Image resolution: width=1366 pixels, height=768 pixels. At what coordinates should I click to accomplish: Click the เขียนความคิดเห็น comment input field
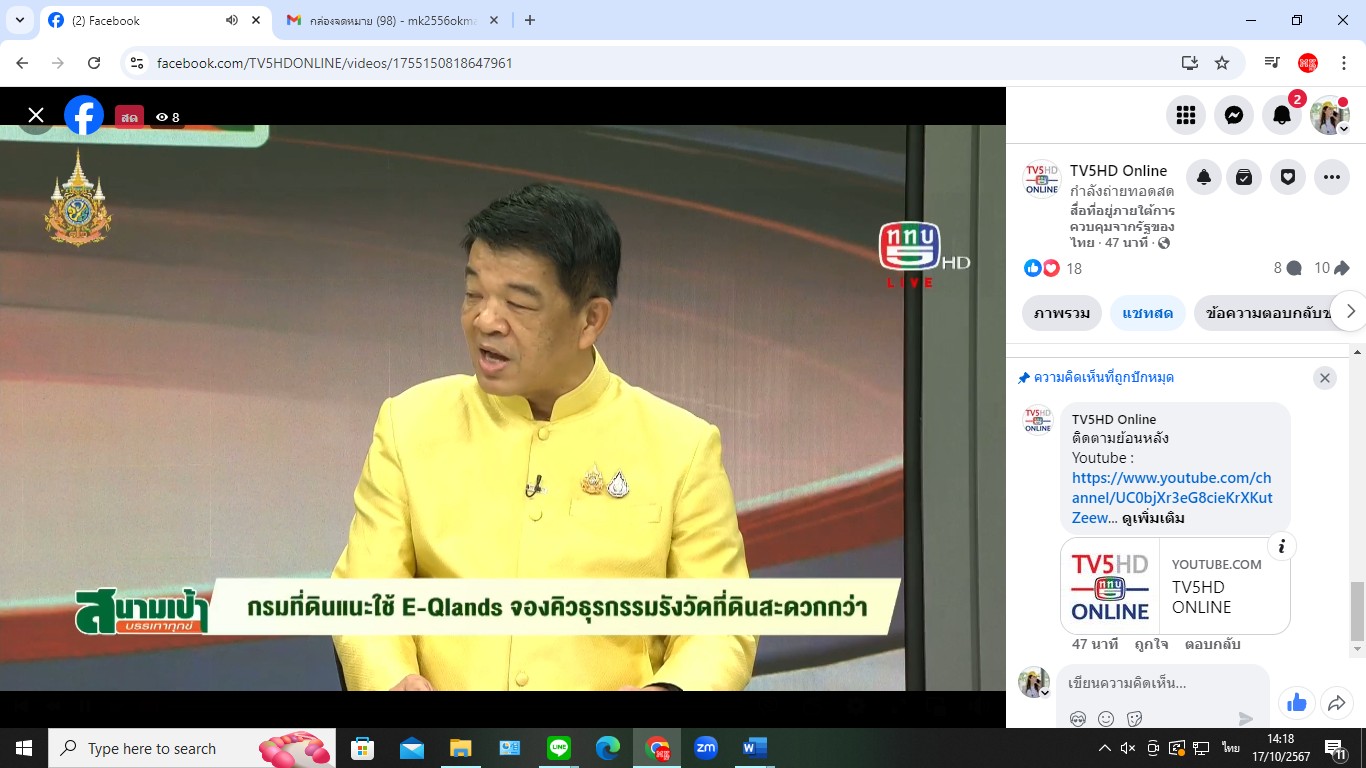pos(1150,683)
